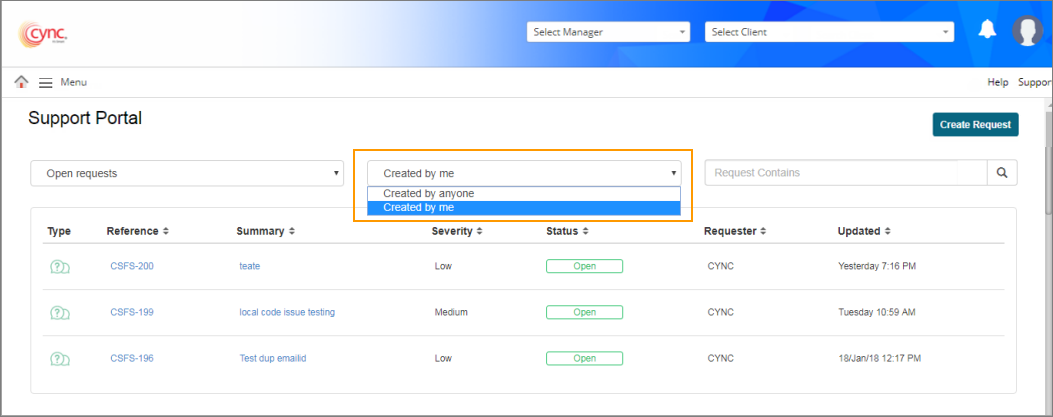Click the request type icon for CSFS-200
Viewport: 1053px width, 417px height.
tap(60, 266)
